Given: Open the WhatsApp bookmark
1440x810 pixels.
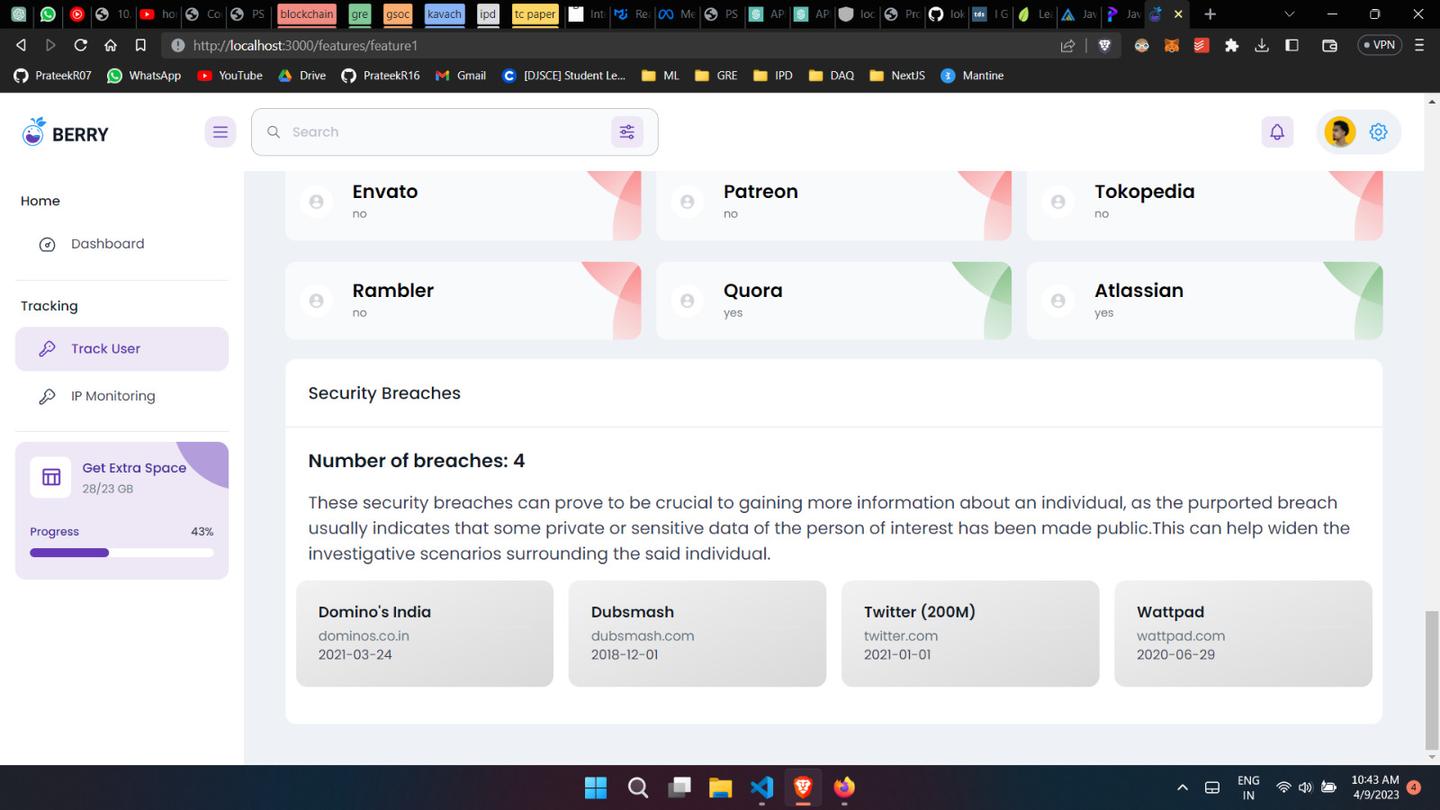Looking at the screenshot, I should click(x=144, y=75).
